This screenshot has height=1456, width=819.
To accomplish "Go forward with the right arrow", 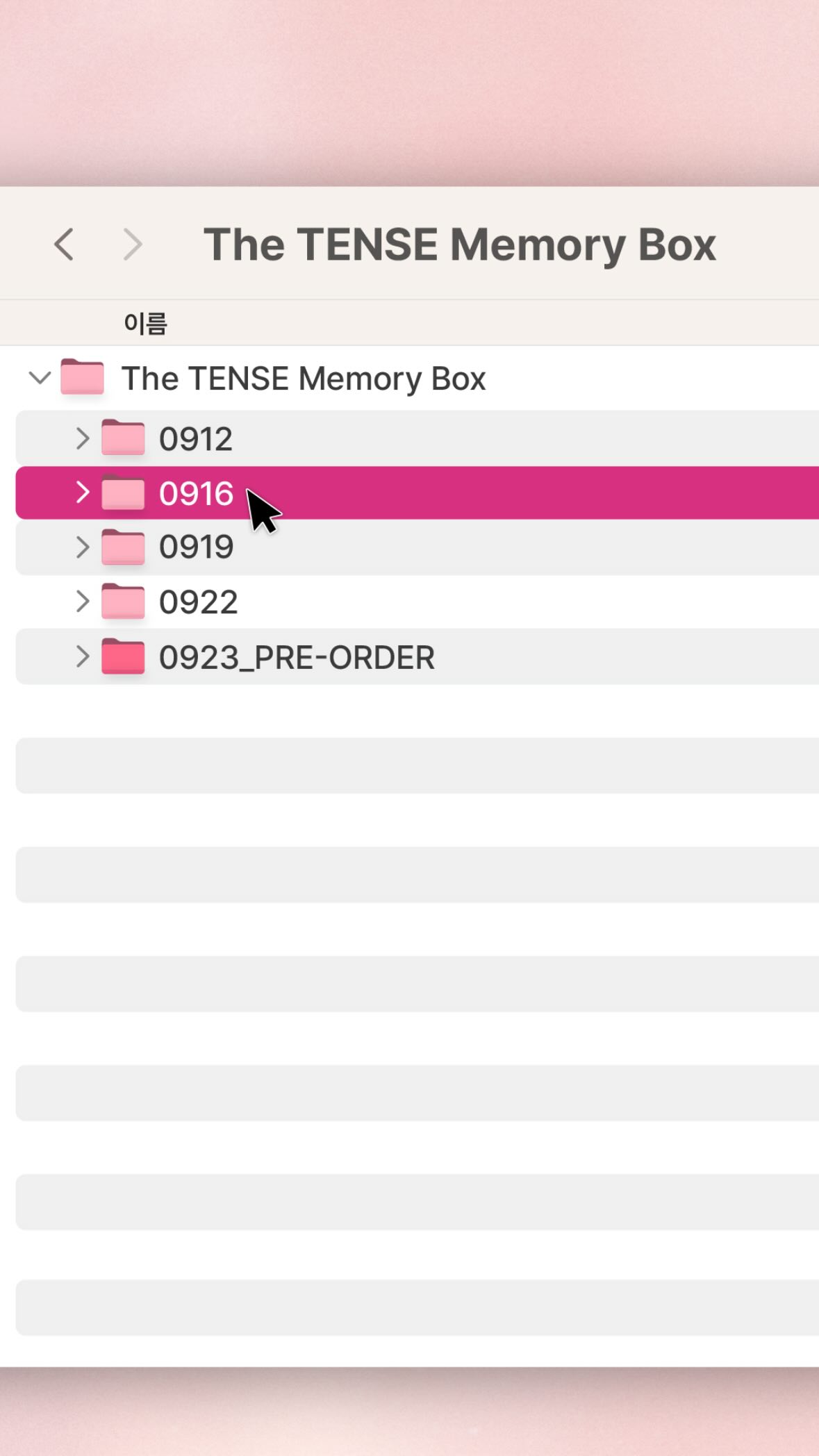I will click(132, 245).
